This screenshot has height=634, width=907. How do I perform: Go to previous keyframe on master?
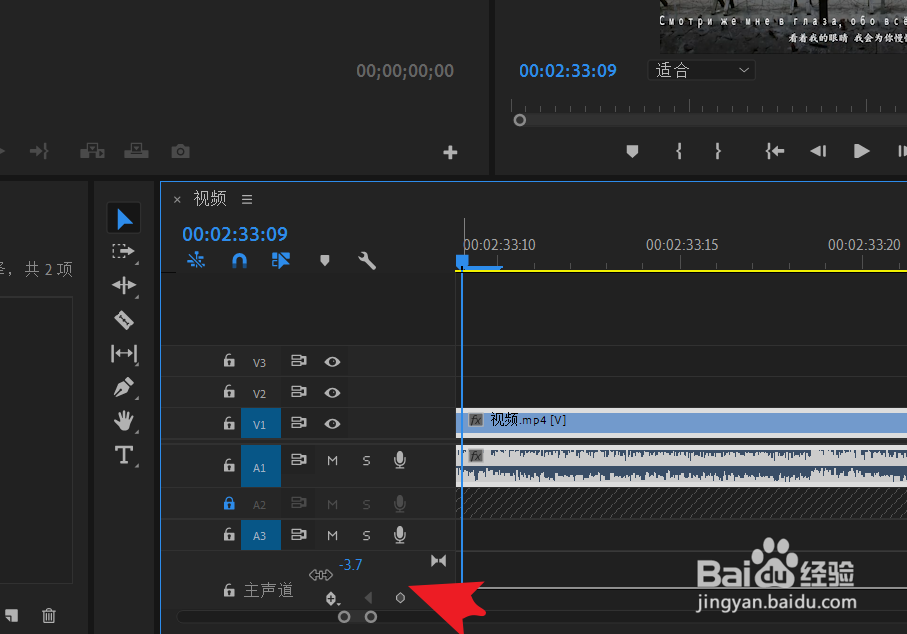point(368,598)
